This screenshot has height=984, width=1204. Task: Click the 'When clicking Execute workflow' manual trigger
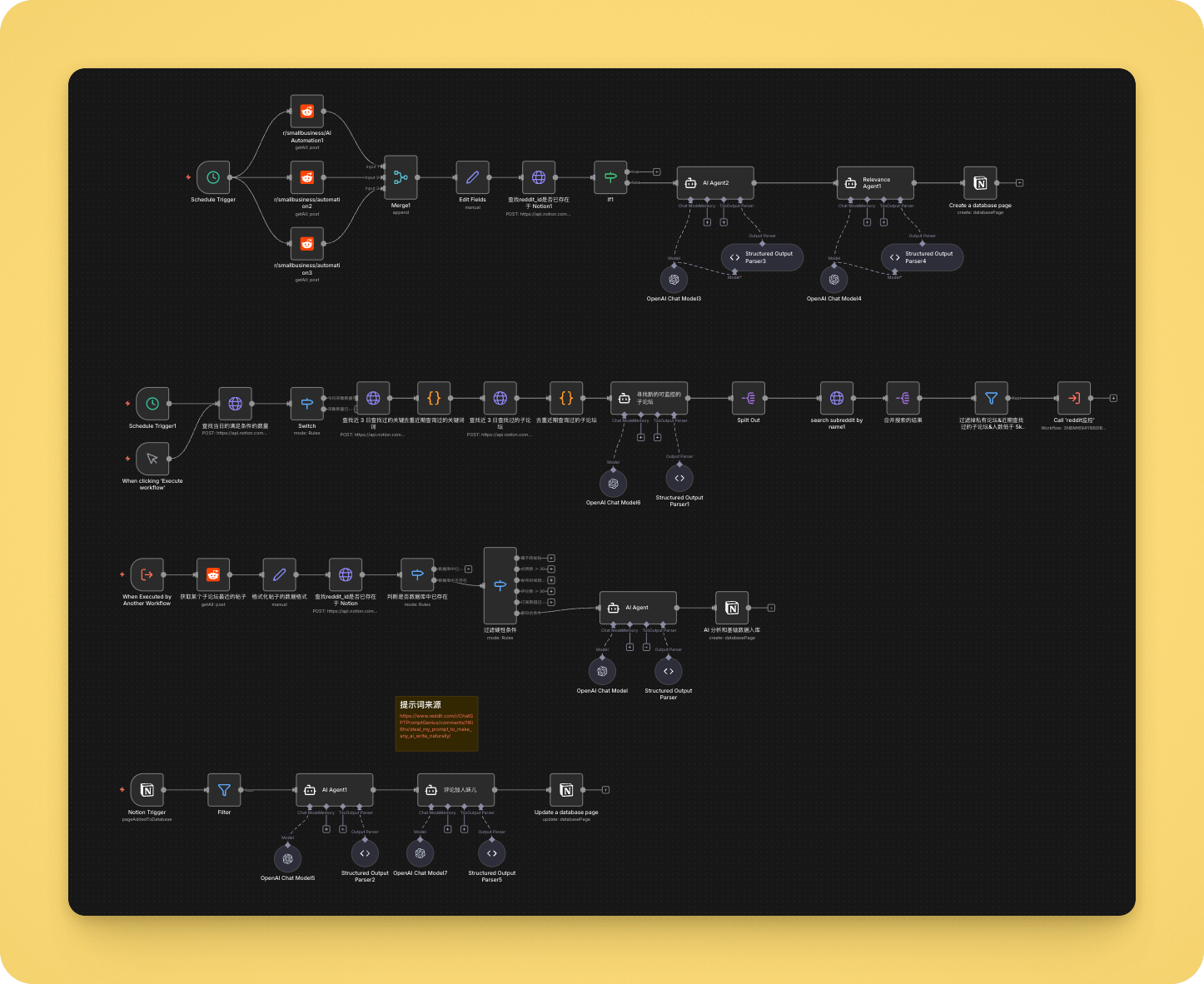point(152,459)
